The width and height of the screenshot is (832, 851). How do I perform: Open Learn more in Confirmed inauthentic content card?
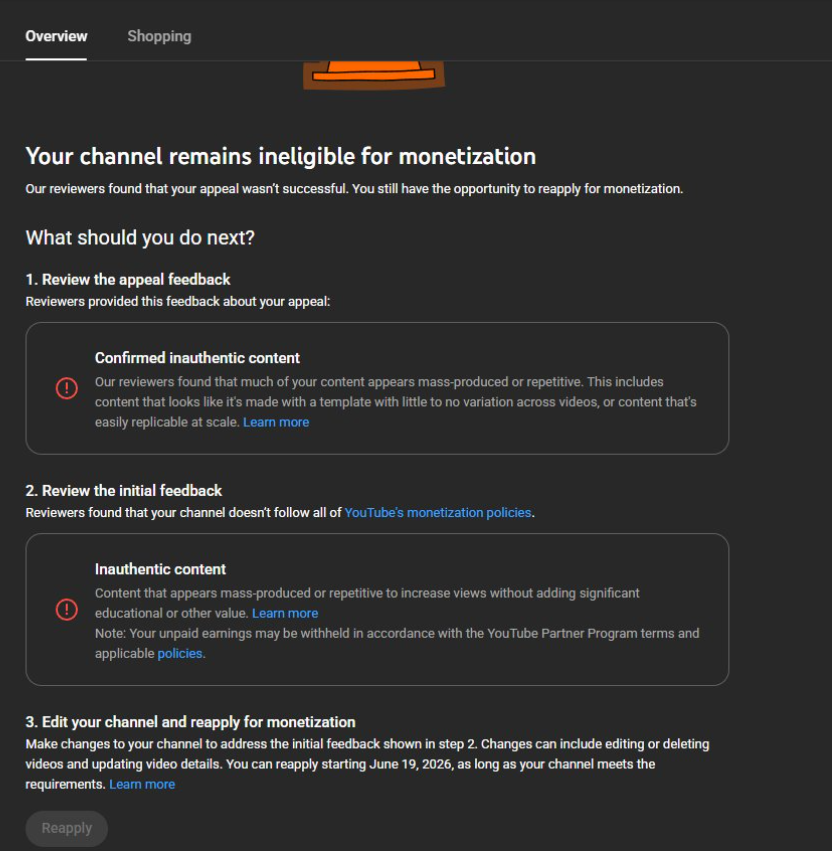click(x=276, y=422)
